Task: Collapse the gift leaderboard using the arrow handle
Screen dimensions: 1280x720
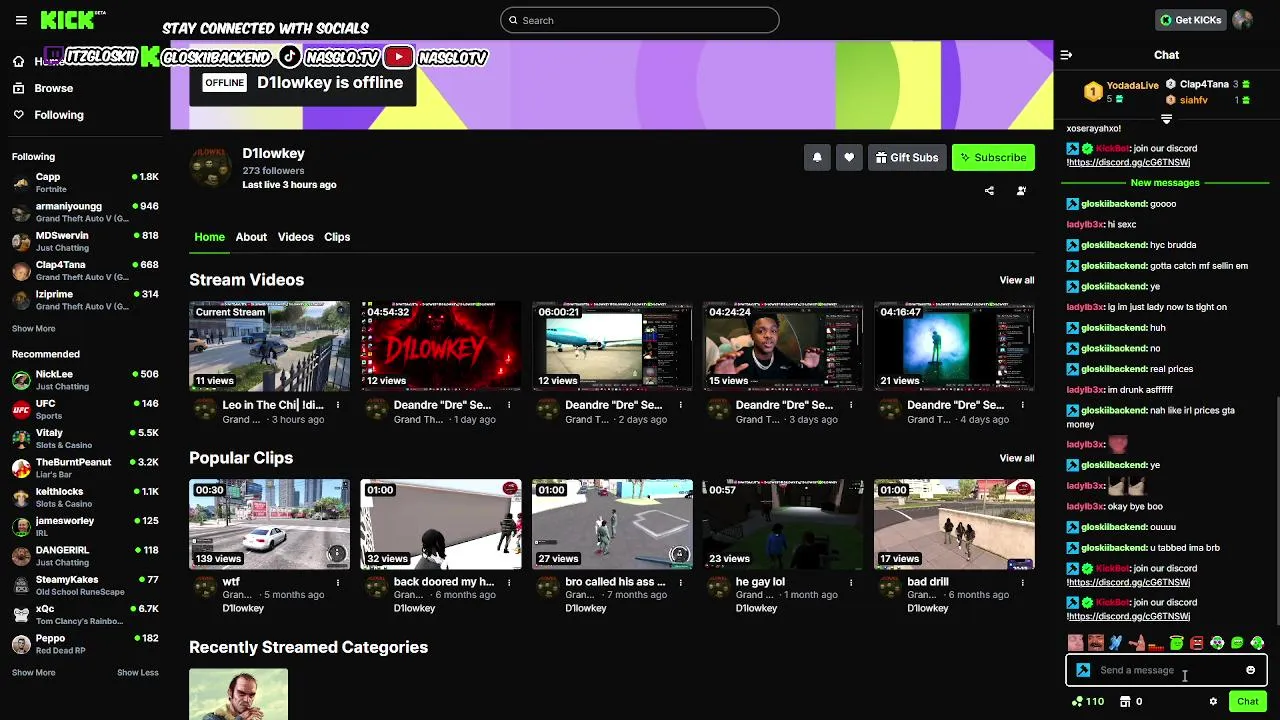Action: tap(1166, 119)
